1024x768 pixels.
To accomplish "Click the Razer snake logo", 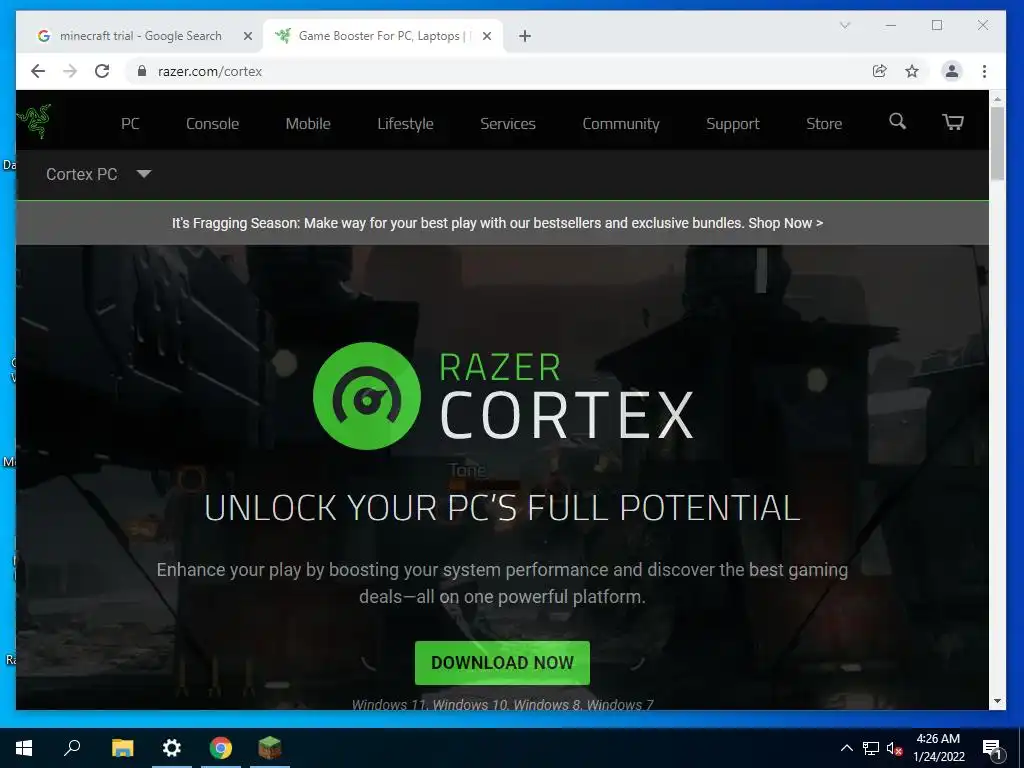I will [34, 121].
